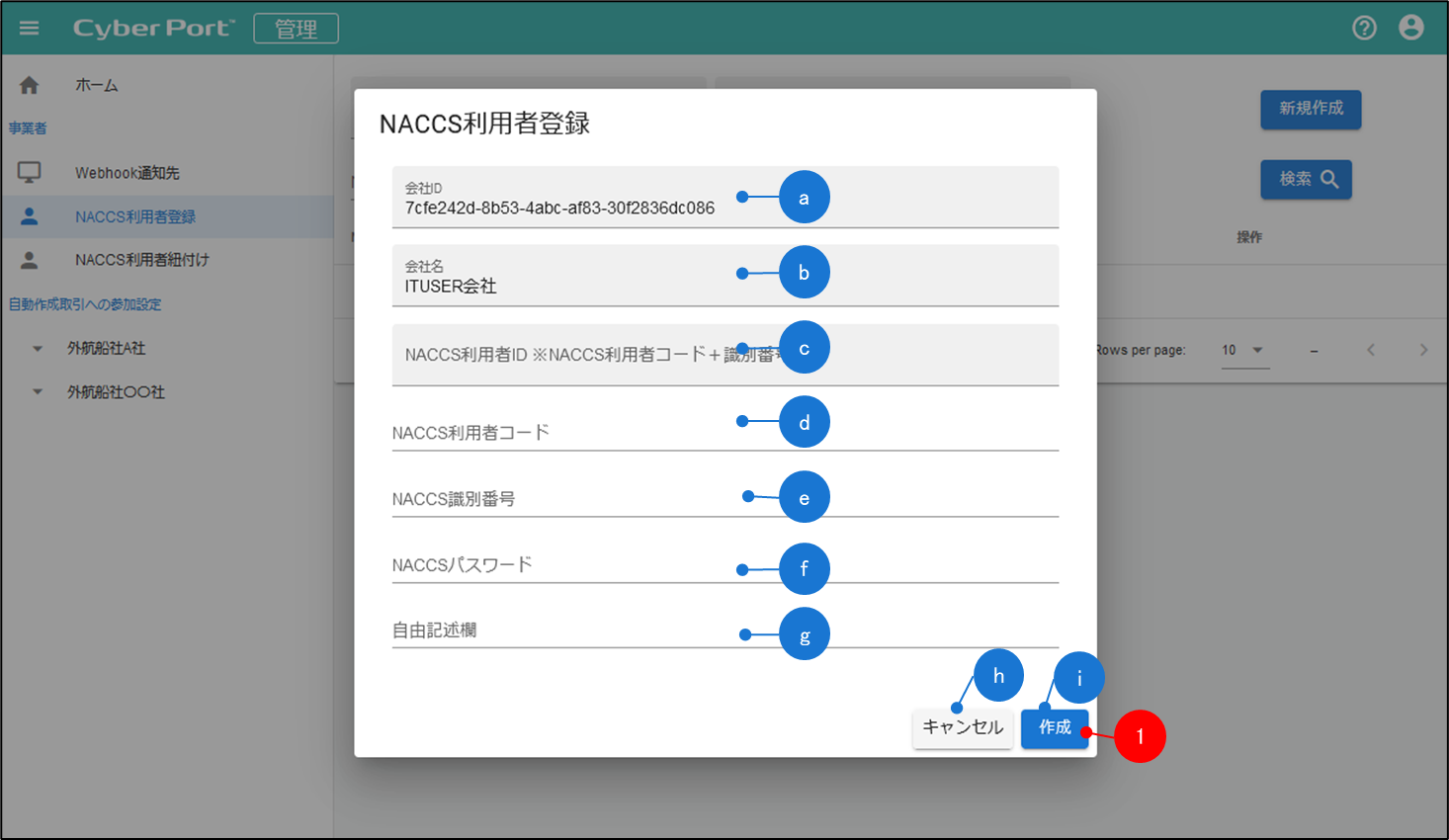The height and width of the screenshot is (840, 1449).
Task: Click the help question mark icon
Action: 1364,28
